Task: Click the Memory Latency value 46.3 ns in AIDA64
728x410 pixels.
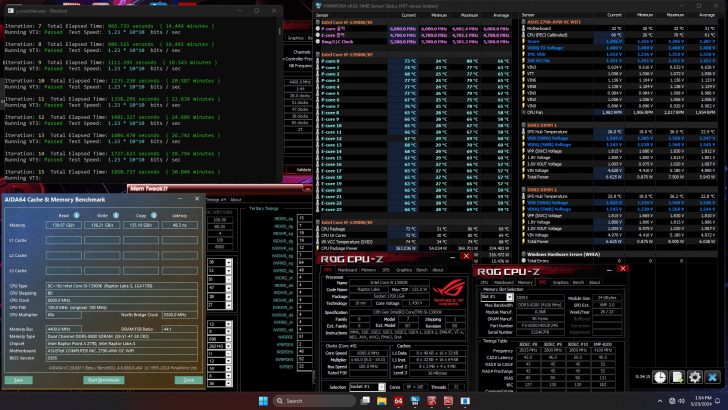Action: pos(179,225)
